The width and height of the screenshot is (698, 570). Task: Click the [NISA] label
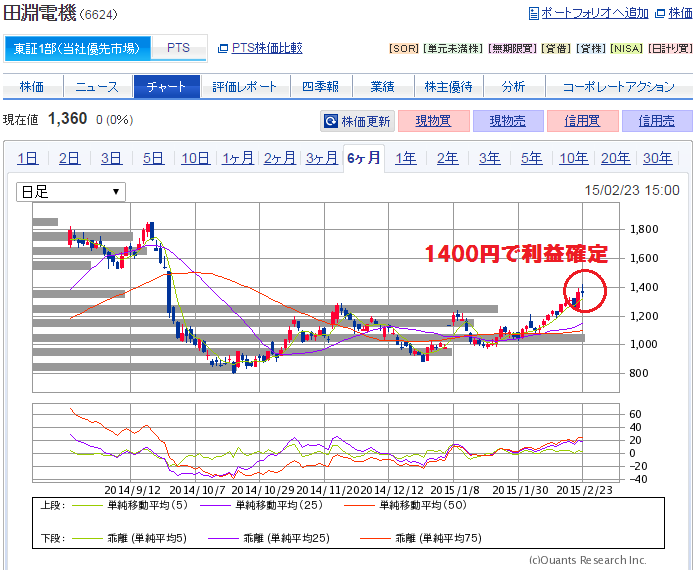coord(627,49)
